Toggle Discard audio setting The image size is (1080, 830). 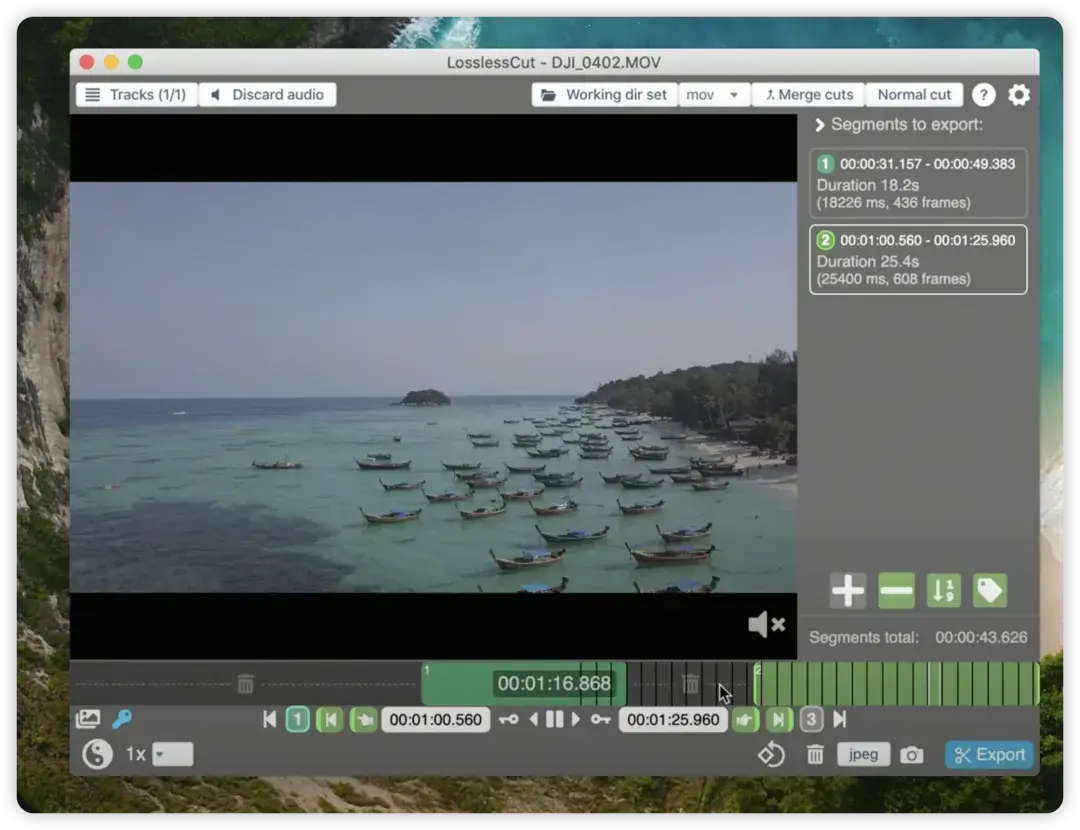[x=267, y=95]
